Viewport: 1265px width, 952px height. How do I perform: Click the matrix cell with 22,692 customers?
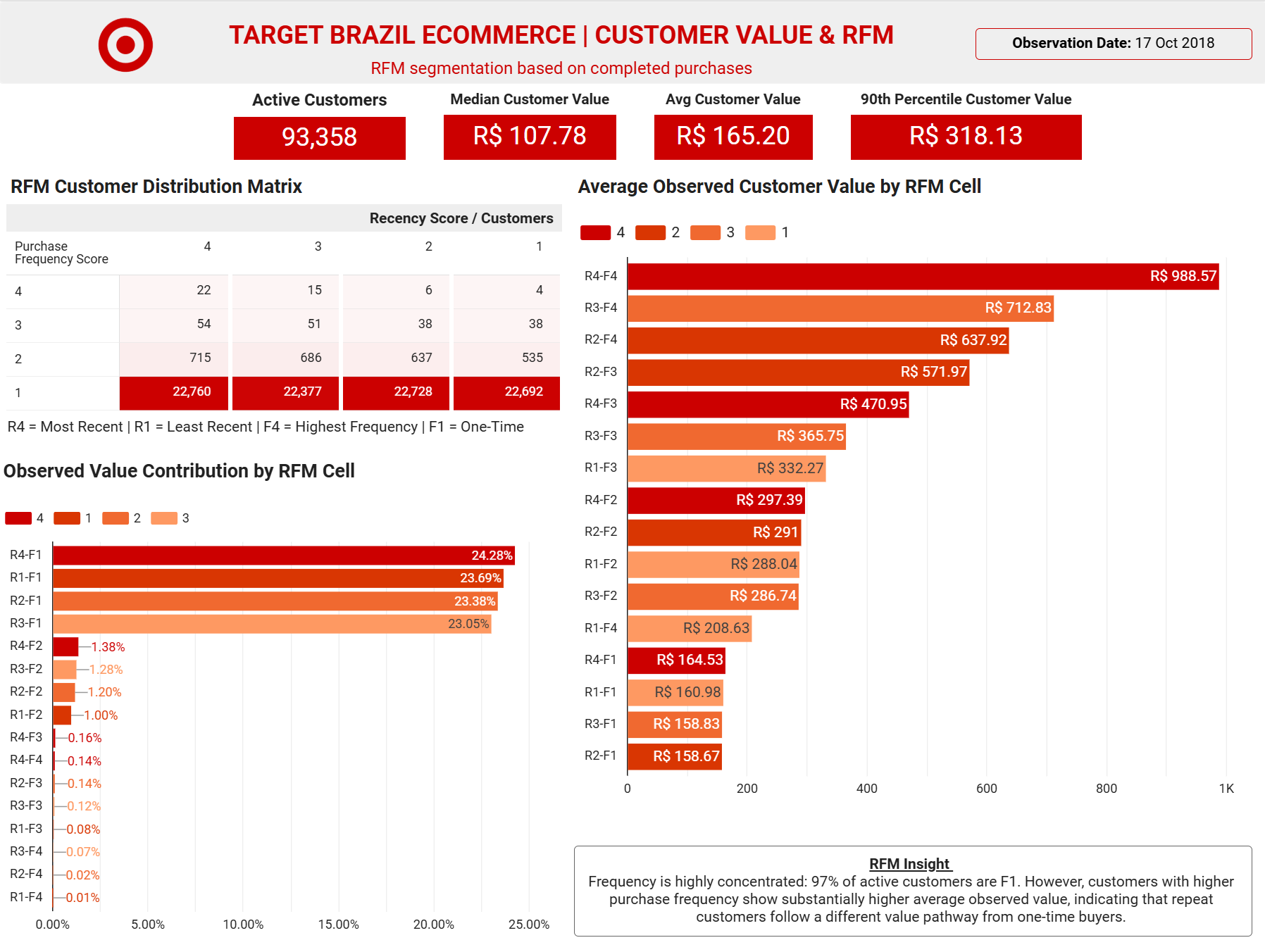[506, 393]
